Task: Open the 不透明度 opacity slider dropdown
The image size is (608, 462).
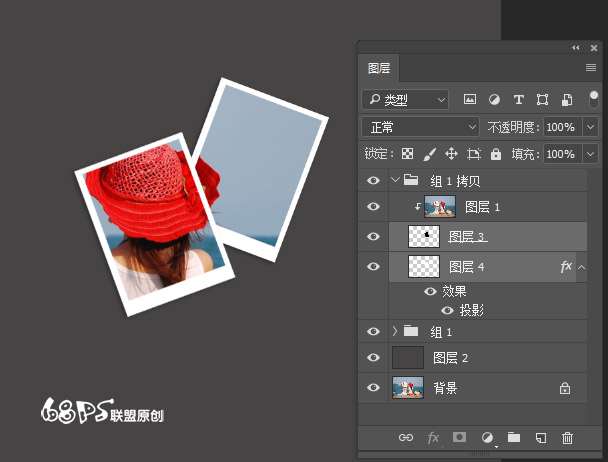Action: 589,127
